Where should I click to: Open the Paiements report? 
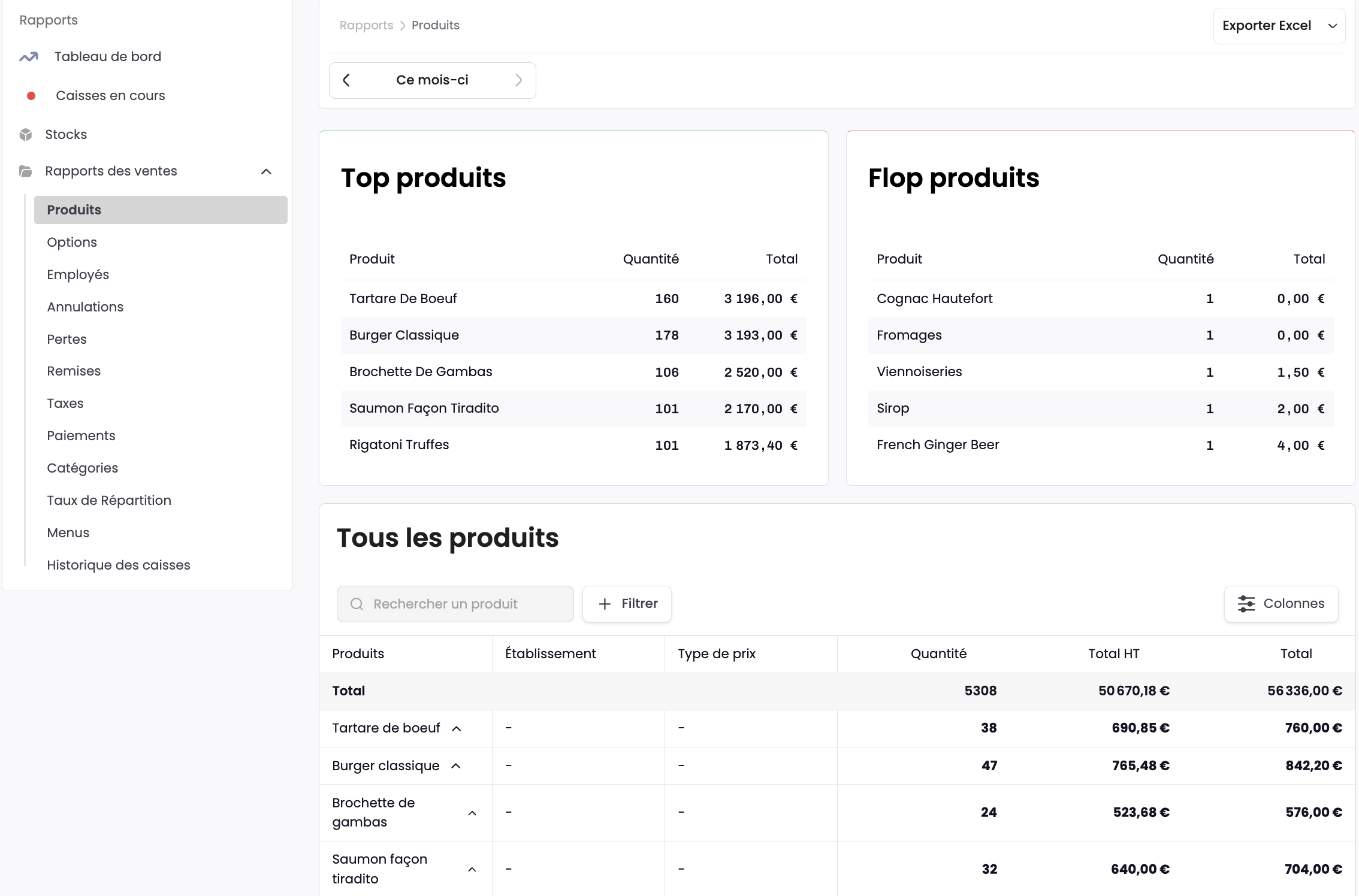81,435
